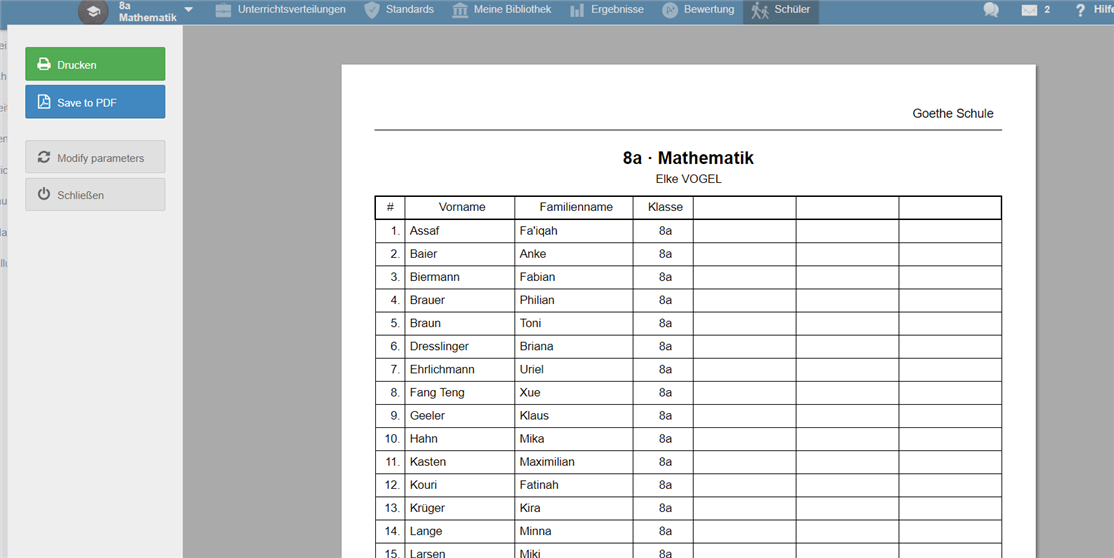Select the cell Krüger

pos(460,508)
